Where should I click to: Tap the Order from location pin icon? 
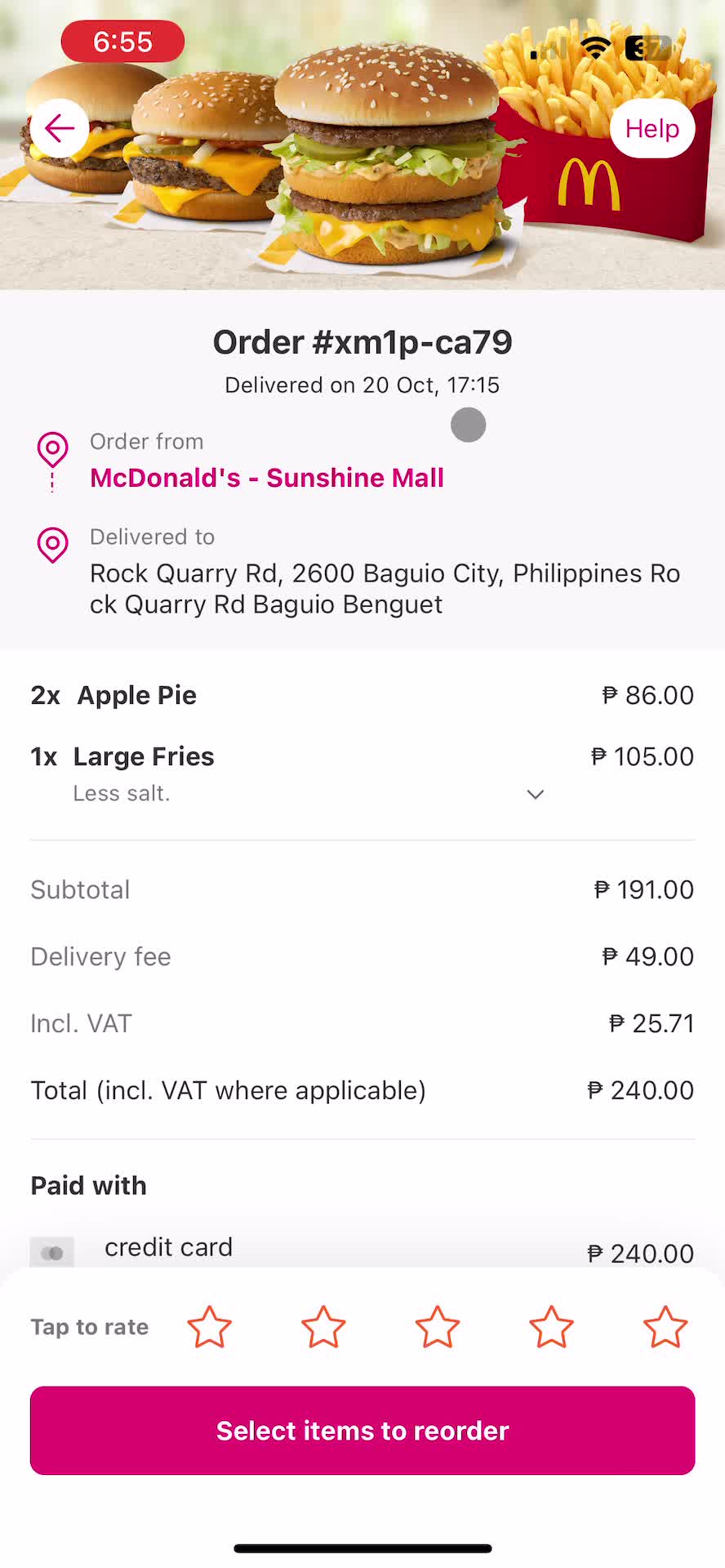tap(52, 448)
